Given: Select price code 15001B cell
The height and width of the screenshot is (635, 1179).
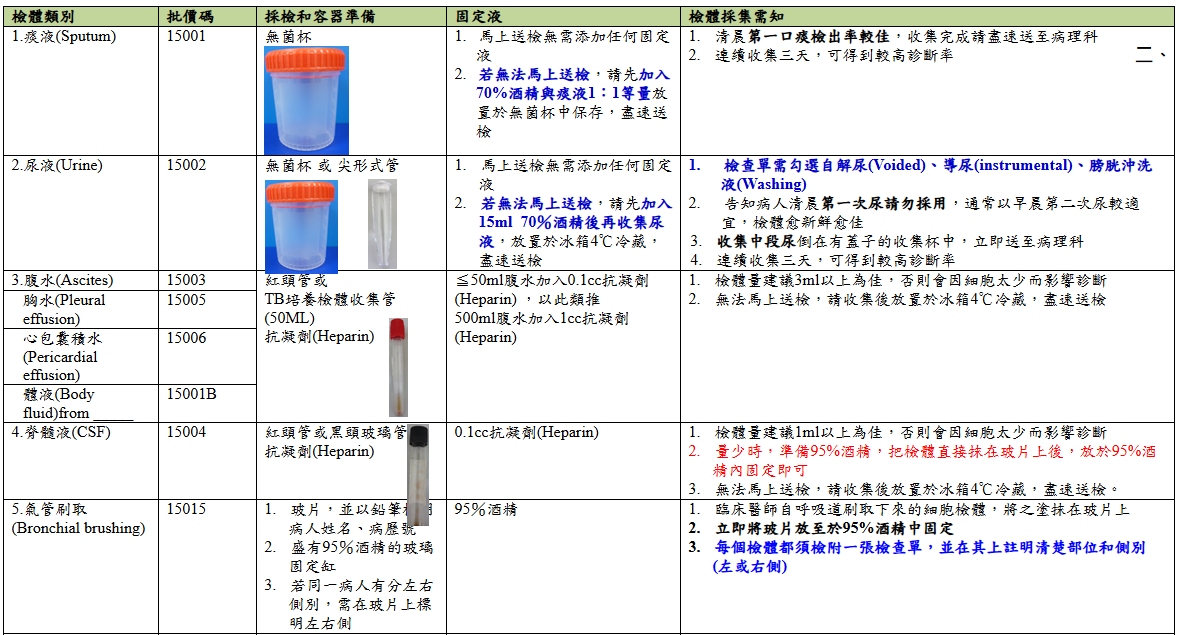Looking at the screenshot, I should (191, 394).
